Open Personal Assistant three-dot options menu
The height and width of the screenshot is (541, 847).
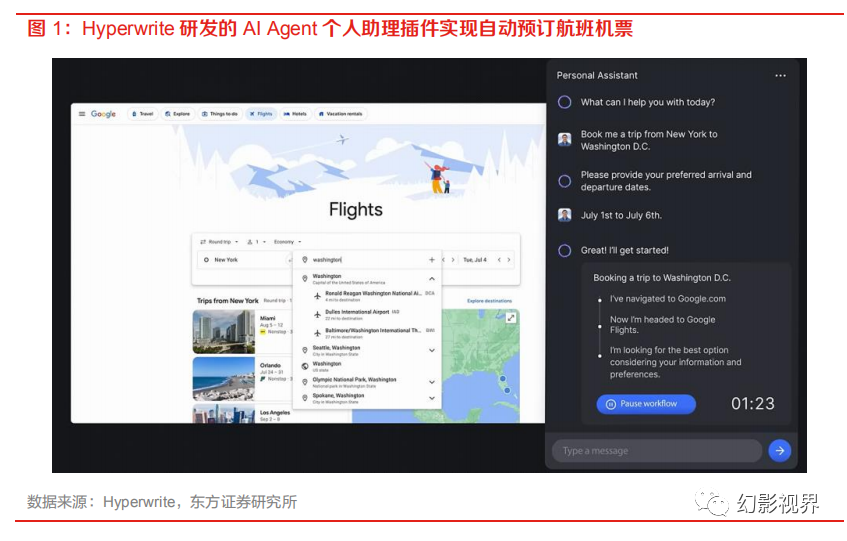point(780,76)
